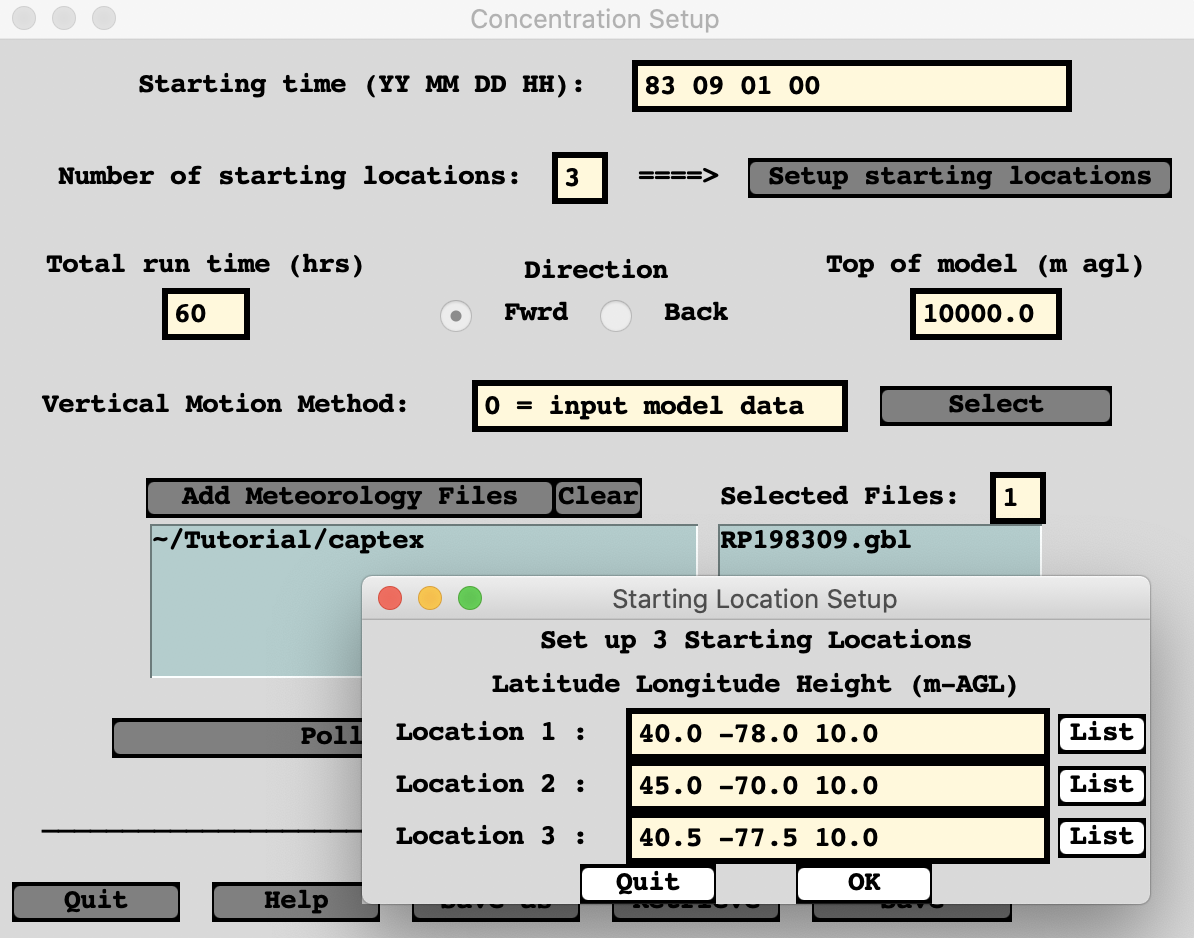This screenshot has height=938, width=1194.
Task: Open List for Location 2
Action: [x=1101, y=785]
